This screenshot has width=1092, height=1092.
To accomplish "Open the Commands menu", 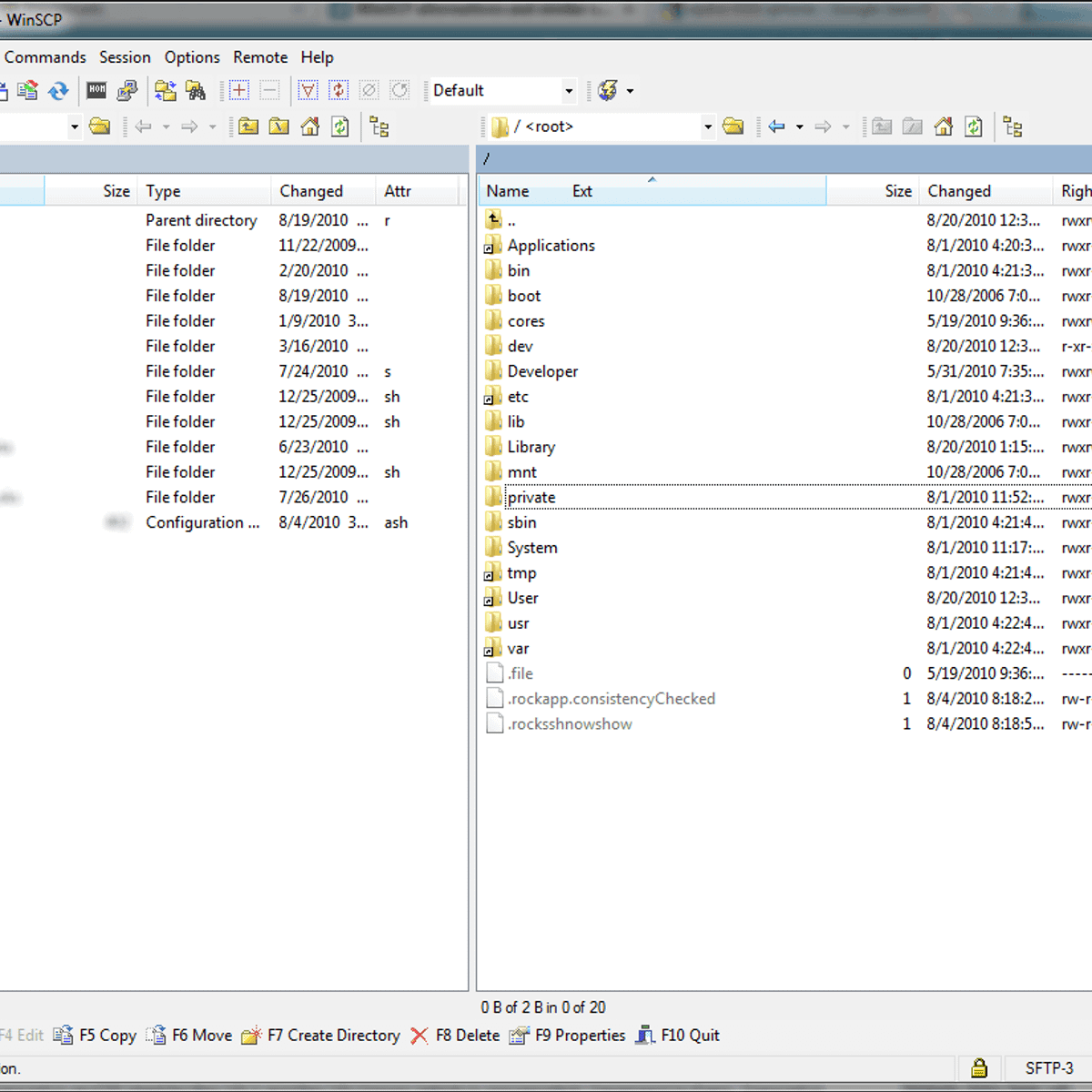I will (x=45, y=57).
